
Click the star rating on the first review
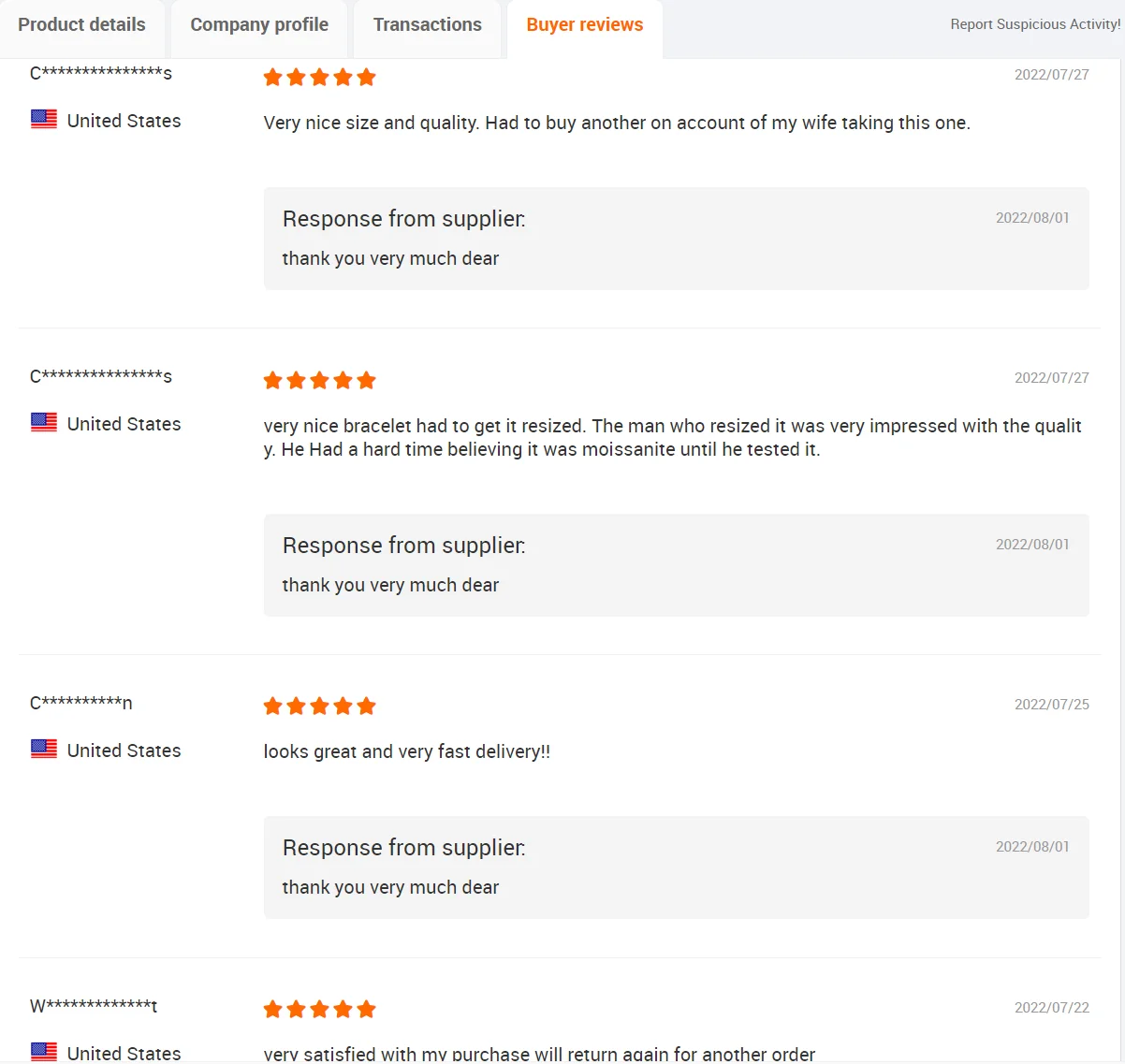click(x=319, y=78)
